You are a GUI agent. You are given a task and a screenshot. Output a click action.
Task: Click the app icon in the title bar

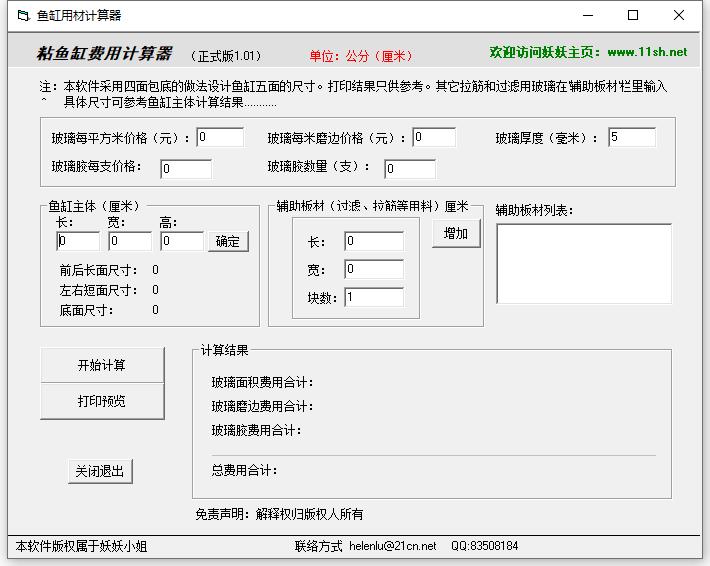[x=23, y=16]
